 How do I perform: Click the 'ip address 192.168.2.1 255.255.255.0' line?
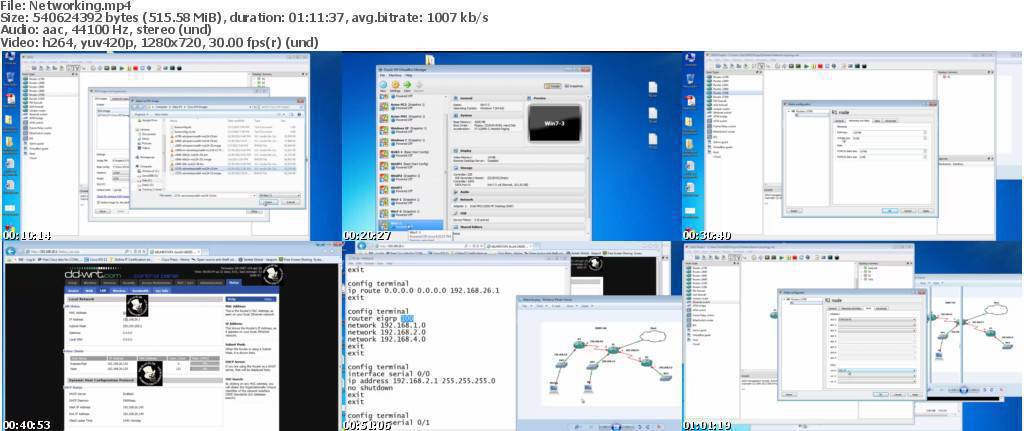coord(421,381)
